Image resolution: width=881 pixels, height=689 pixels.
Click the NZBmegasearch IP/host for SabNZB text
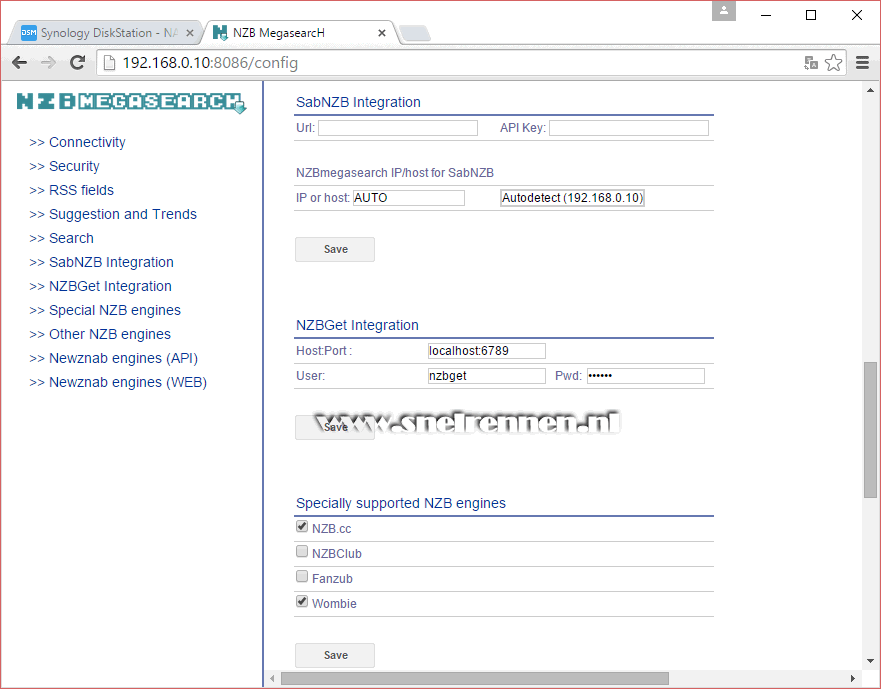click(x=394, y=173)
